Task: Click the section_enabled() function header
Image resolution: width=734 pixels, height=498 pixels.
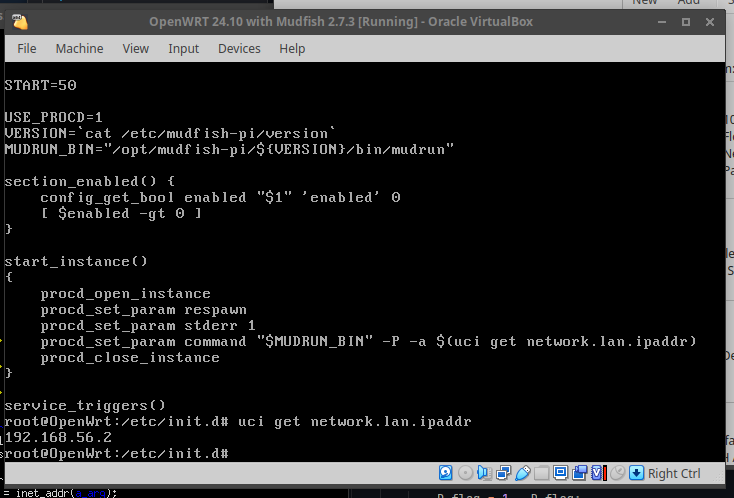Action: coord(90,181)
